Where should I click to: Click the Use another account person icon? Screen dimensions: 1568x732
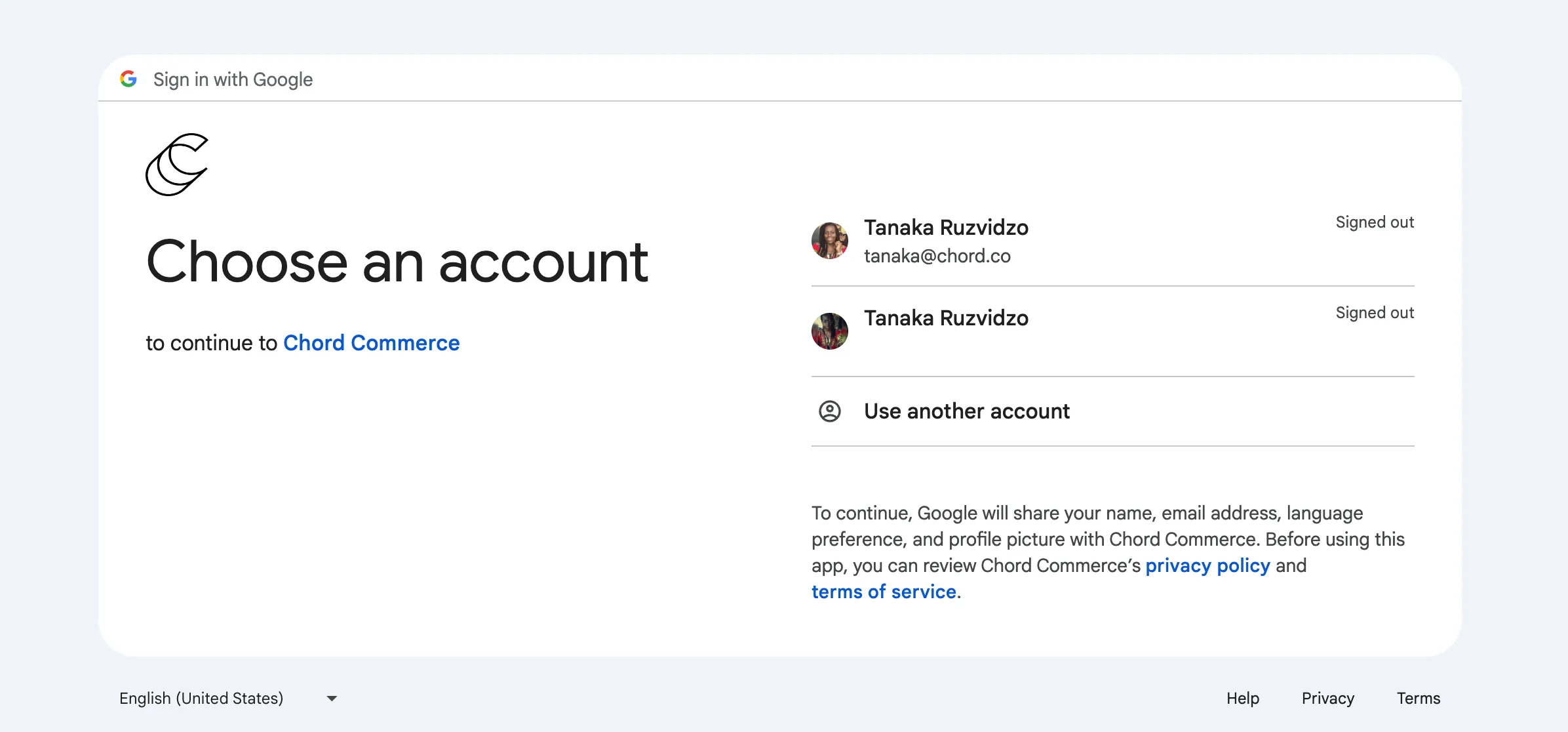830,411
